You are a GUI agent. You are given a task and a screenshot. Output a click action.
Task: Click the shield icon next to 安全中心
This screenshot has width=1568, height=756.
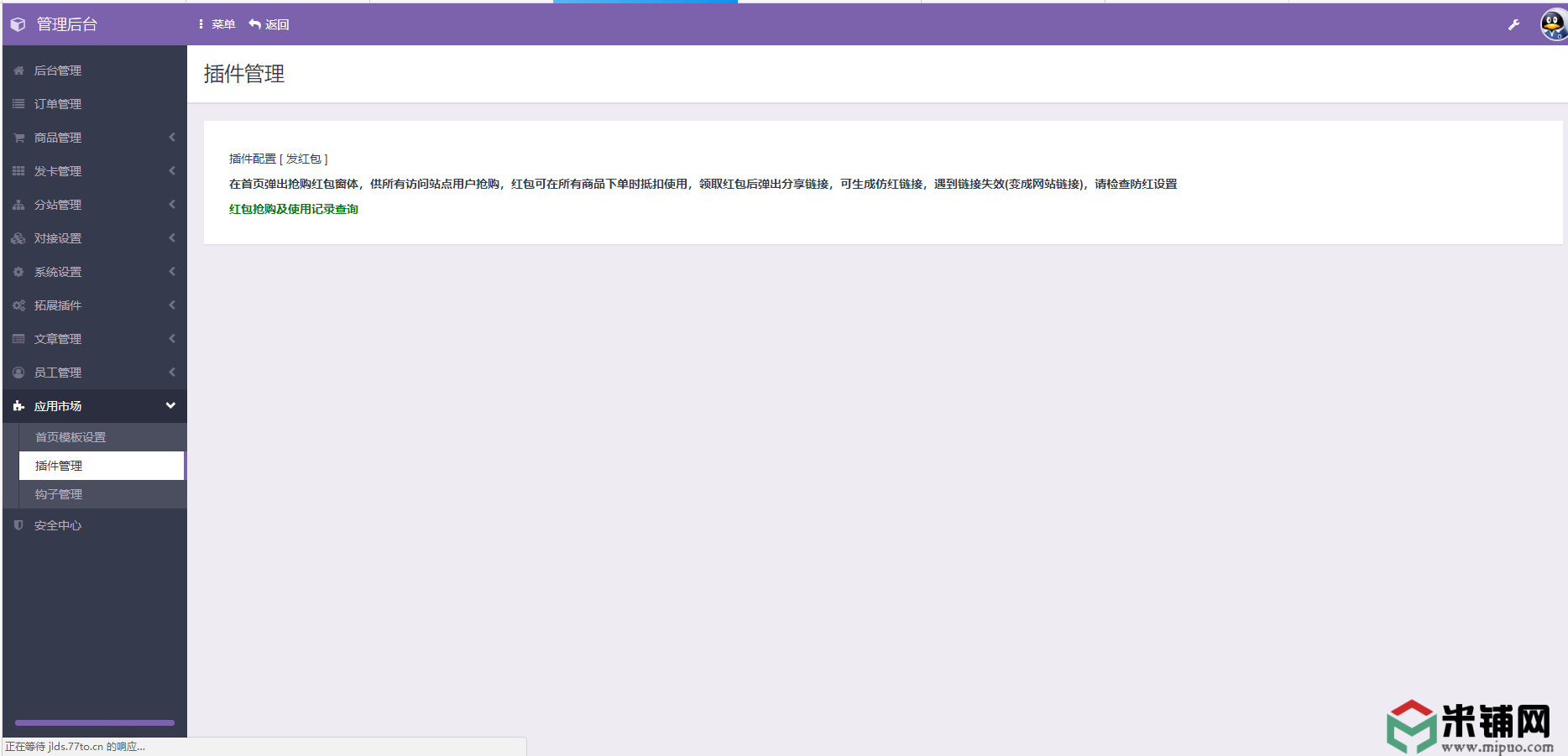[x=18, y=525]
